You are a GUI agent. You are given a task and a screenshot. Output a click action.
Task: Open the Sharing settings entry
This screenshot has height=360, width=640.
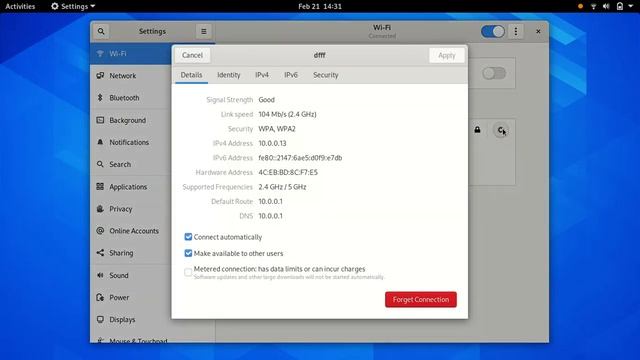coord(132,253)
